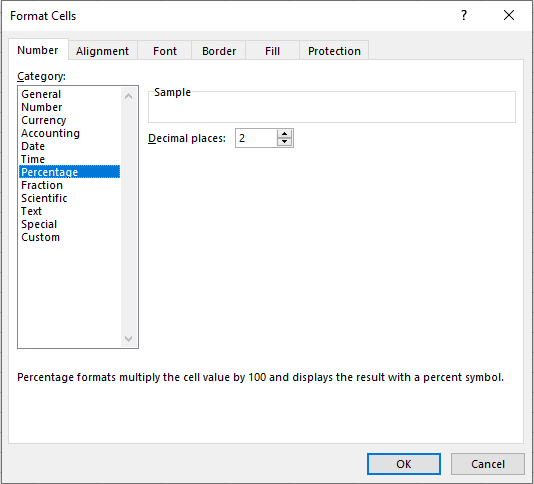
Task: Go to the Border tab
Action: [219, 51]
